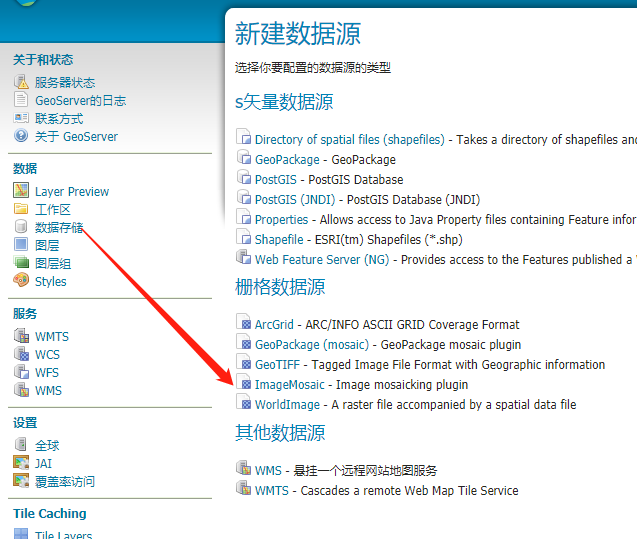Open Layer Preview in sidebar
This screenshot has width=637, height=539.
72,191
